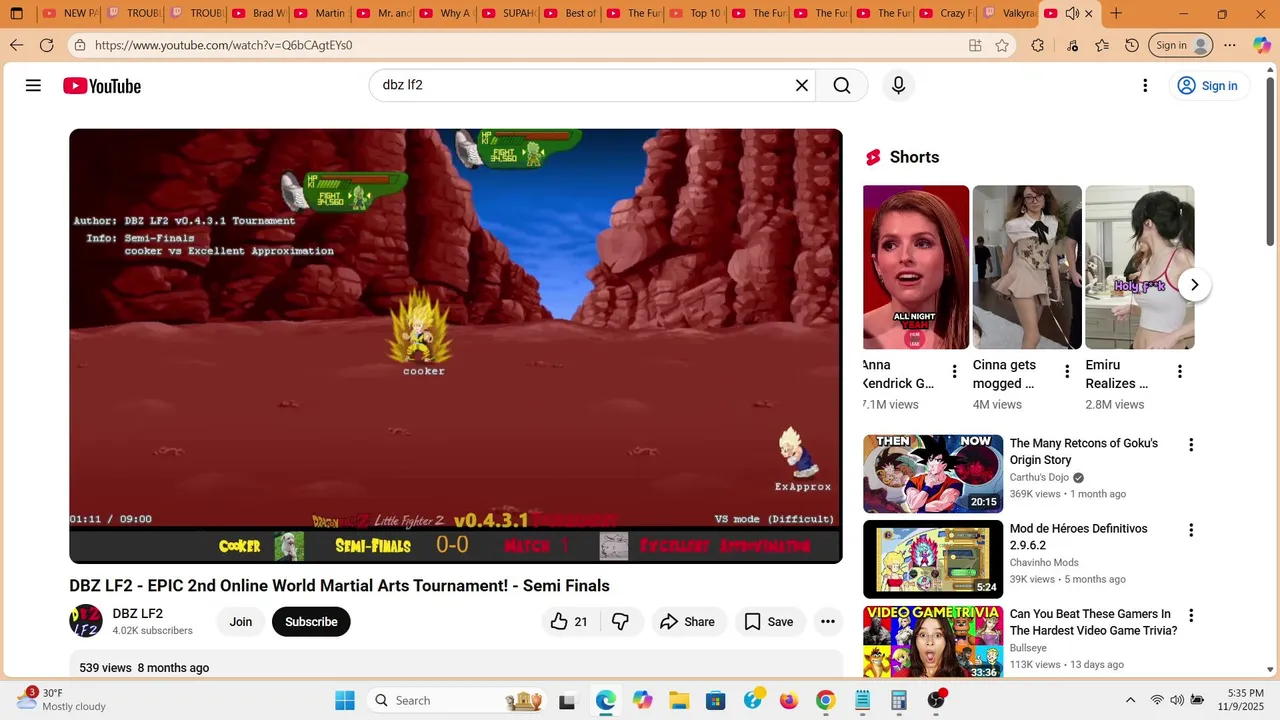Viewport: 1280px width, 720px height.
Task: Open Anna Kendrick short thumbnail
Action: [x=916, y=267]
